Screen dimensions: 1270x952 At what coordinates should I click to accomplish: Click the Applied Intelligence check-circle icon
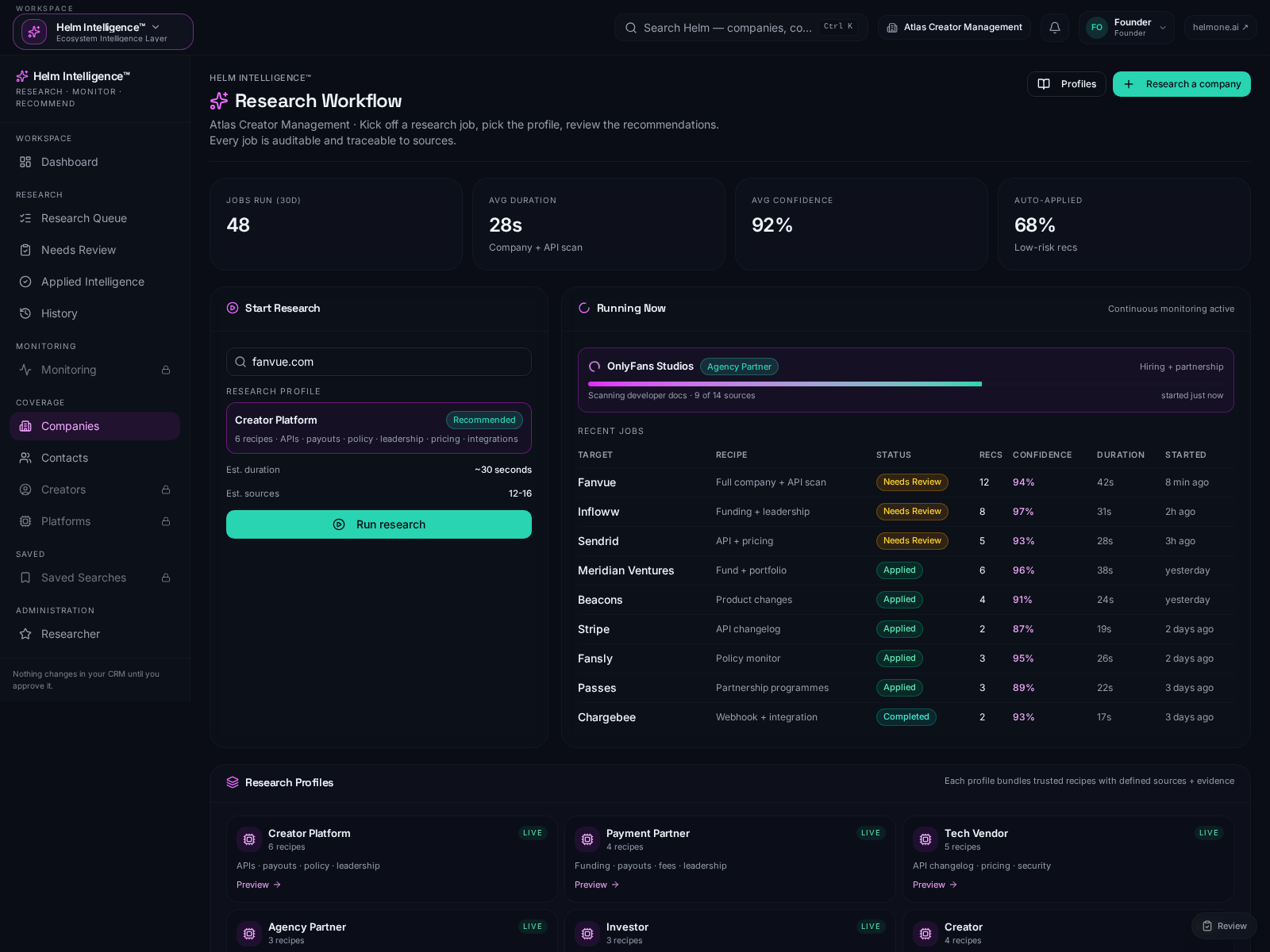(x=25, y=282)
